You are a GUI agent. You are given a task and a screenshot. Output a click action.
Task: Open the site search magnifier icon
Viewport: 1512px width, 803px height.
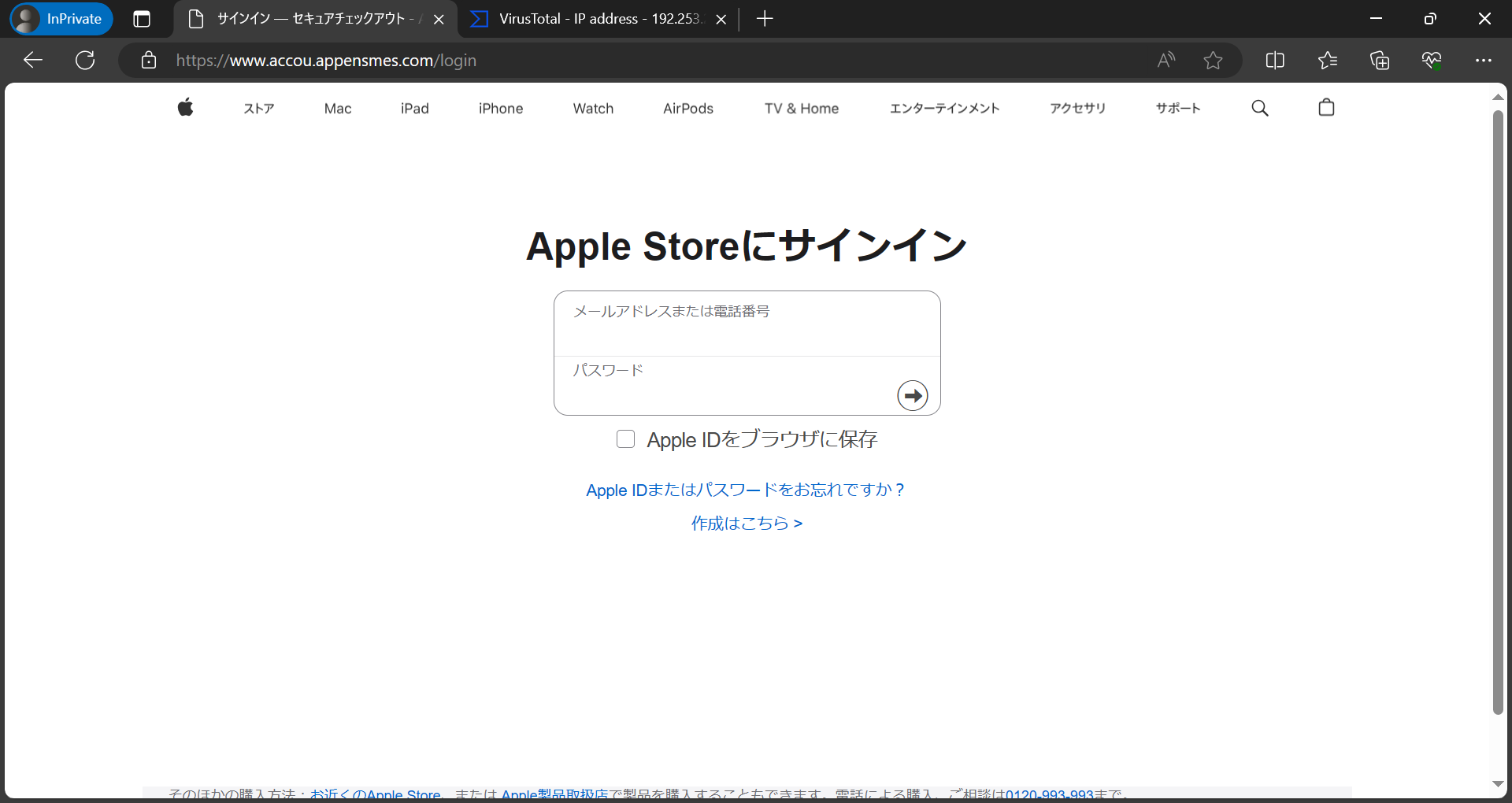pos(1260,108)
